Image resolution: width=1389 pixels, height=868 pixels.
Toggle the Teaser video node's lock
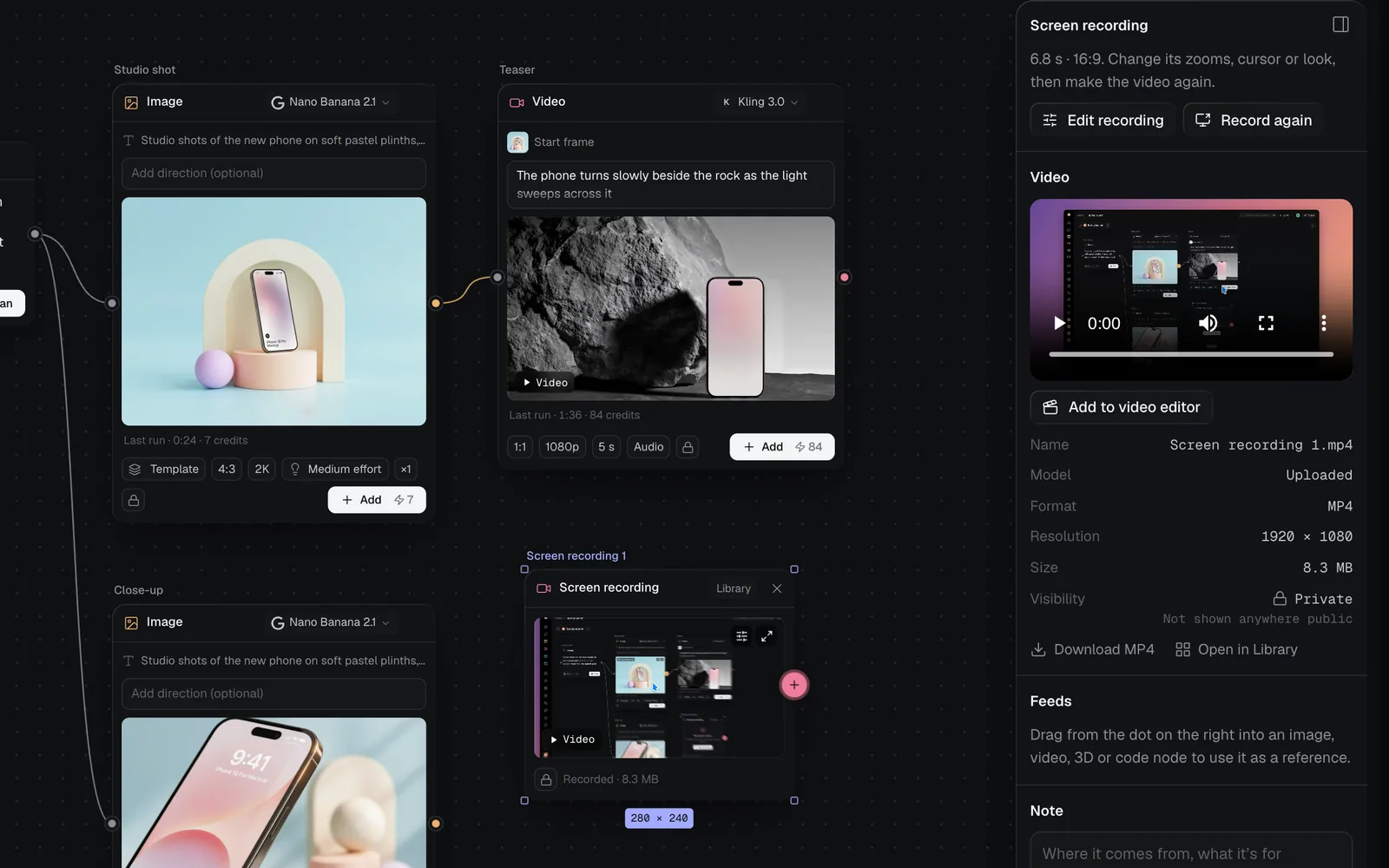pos(688,447)
